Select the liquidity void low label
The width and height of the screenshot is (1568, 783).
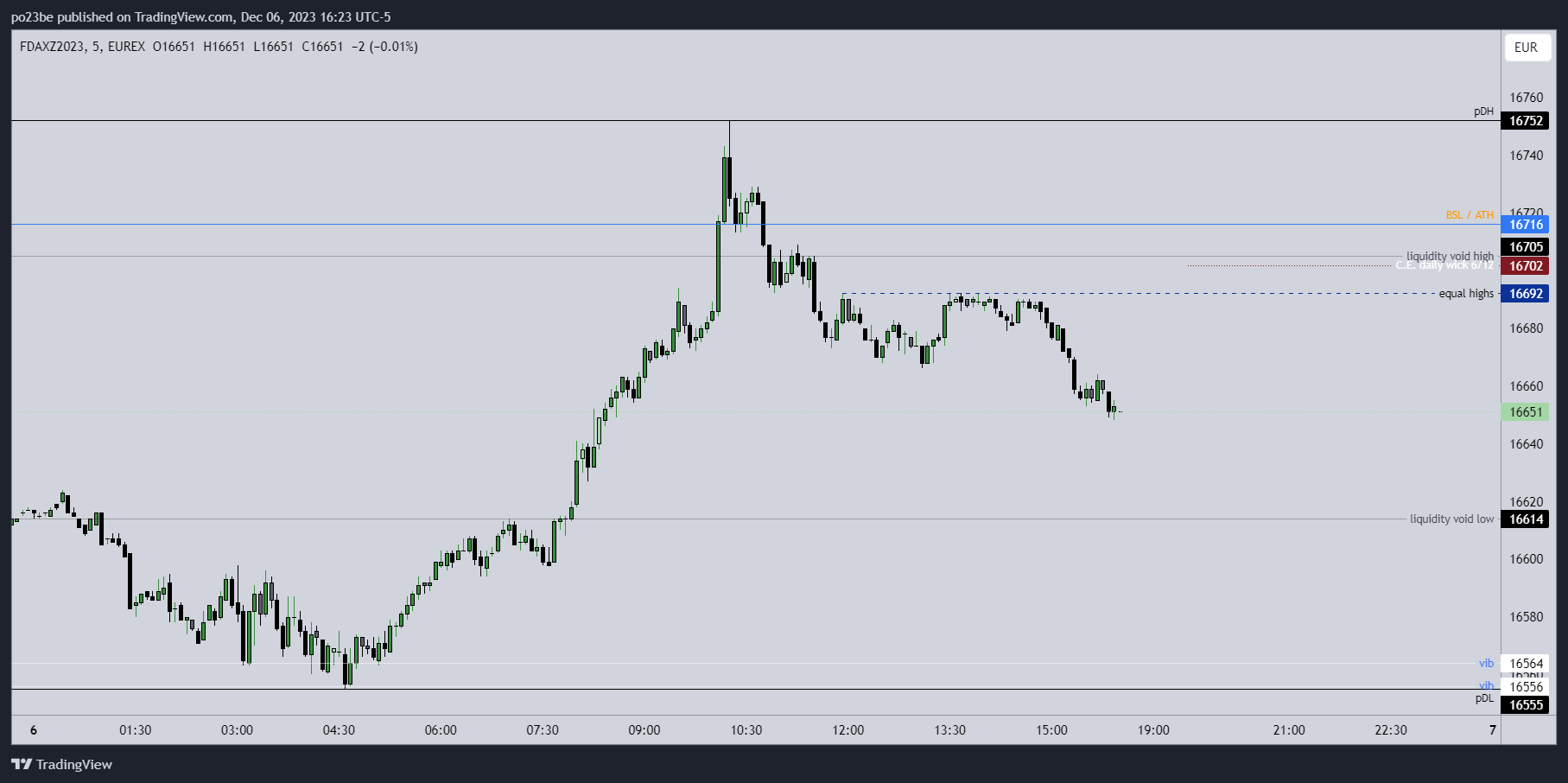(x=1451, y=519)
